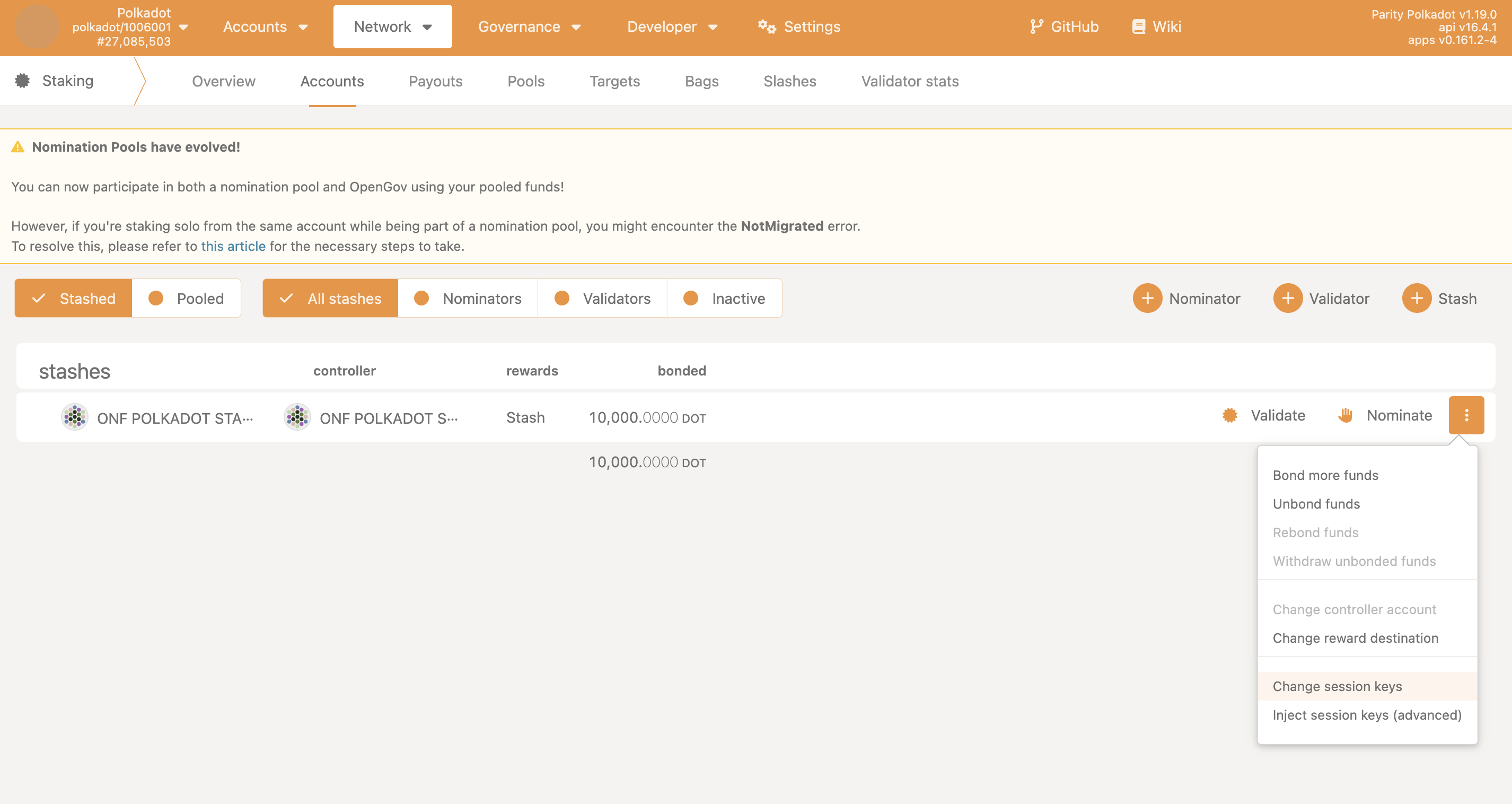Click the plus icon next to Stash
Screen dimensions: 1512x804
1417,298
